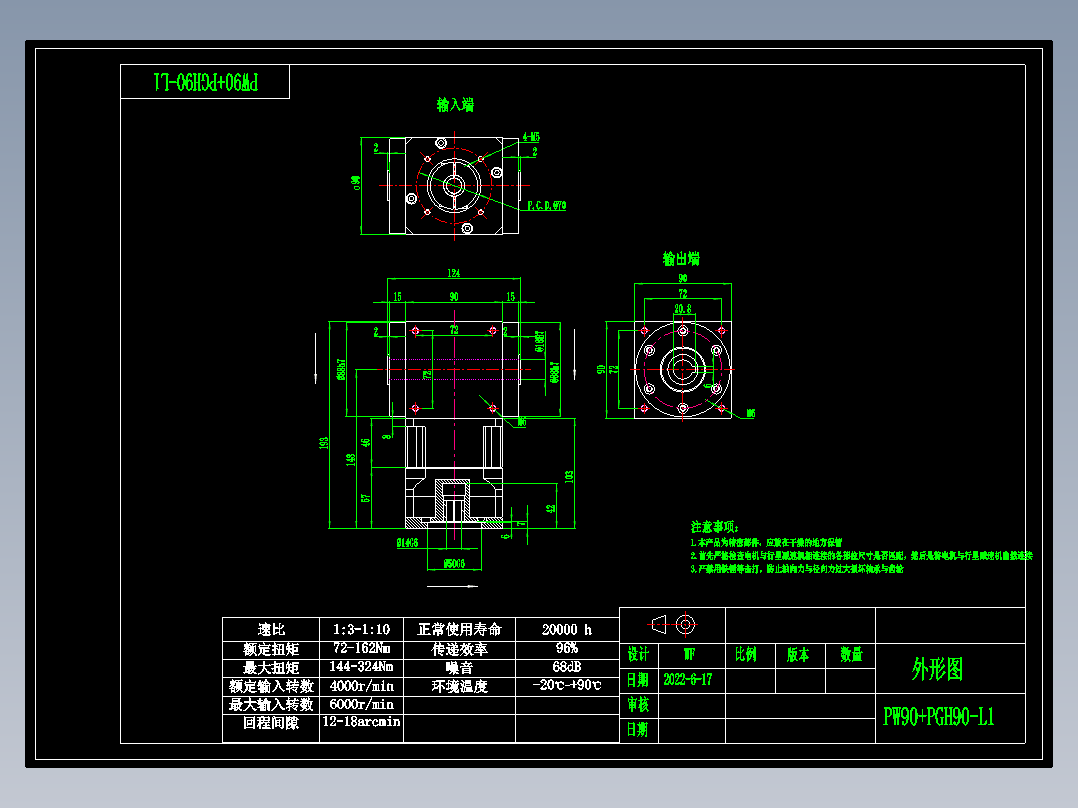Click the 噪音 value cell showing 68dB
Image resolution: width=1078 pixels, height=808 pixels.
565,666
